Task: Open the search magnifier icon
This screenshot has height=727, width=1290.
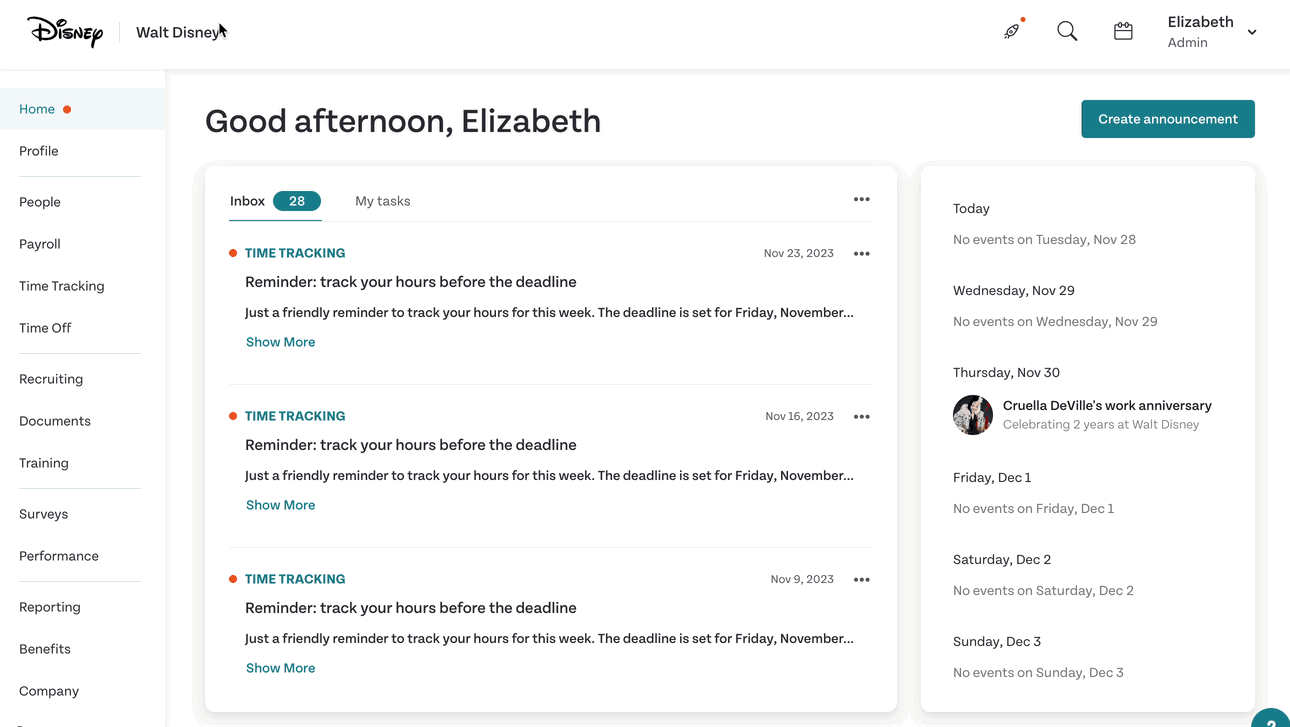Action: [x=1067, y=31]
